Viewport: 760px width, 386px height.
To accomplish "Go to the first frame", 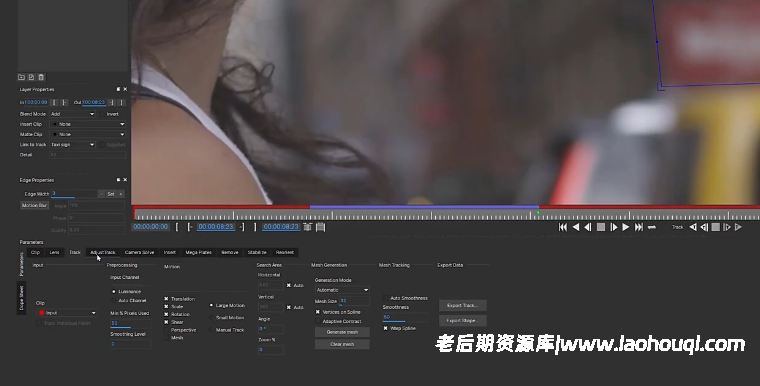I will pyautogui.click(x=563, y=227).
